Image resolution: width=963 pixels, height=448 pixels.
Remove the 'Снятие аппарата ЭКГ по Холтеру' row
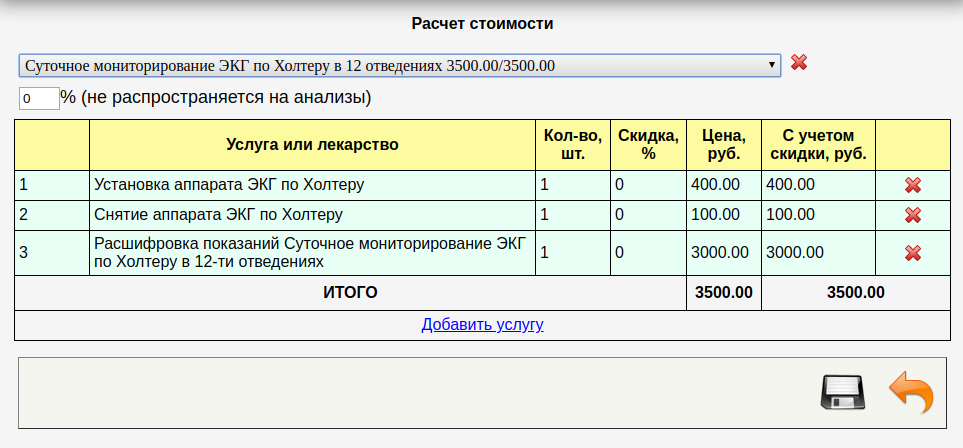(x=912, y=215)
